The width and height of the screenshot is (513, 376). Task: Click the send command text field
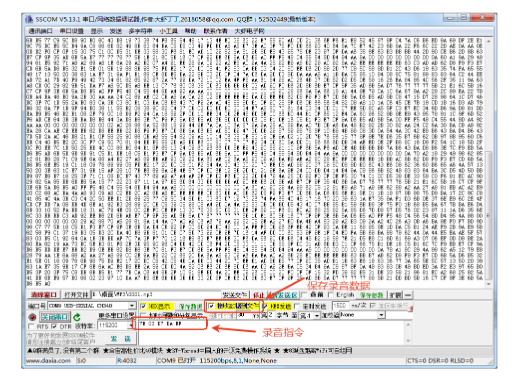pyautogui.click(x=272, y=333)
